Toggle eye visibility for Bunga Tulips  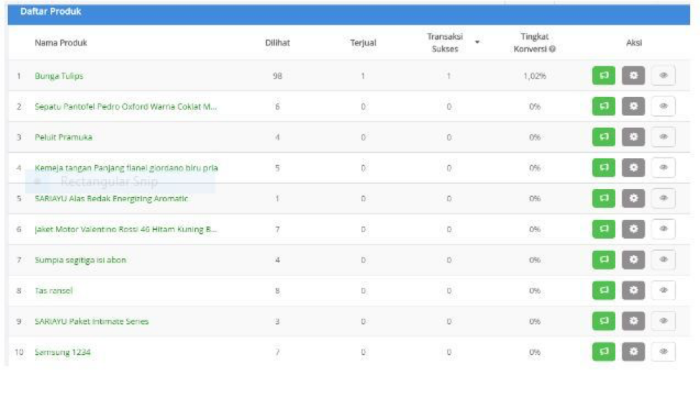pyautogui.click(x=663, y=75)
